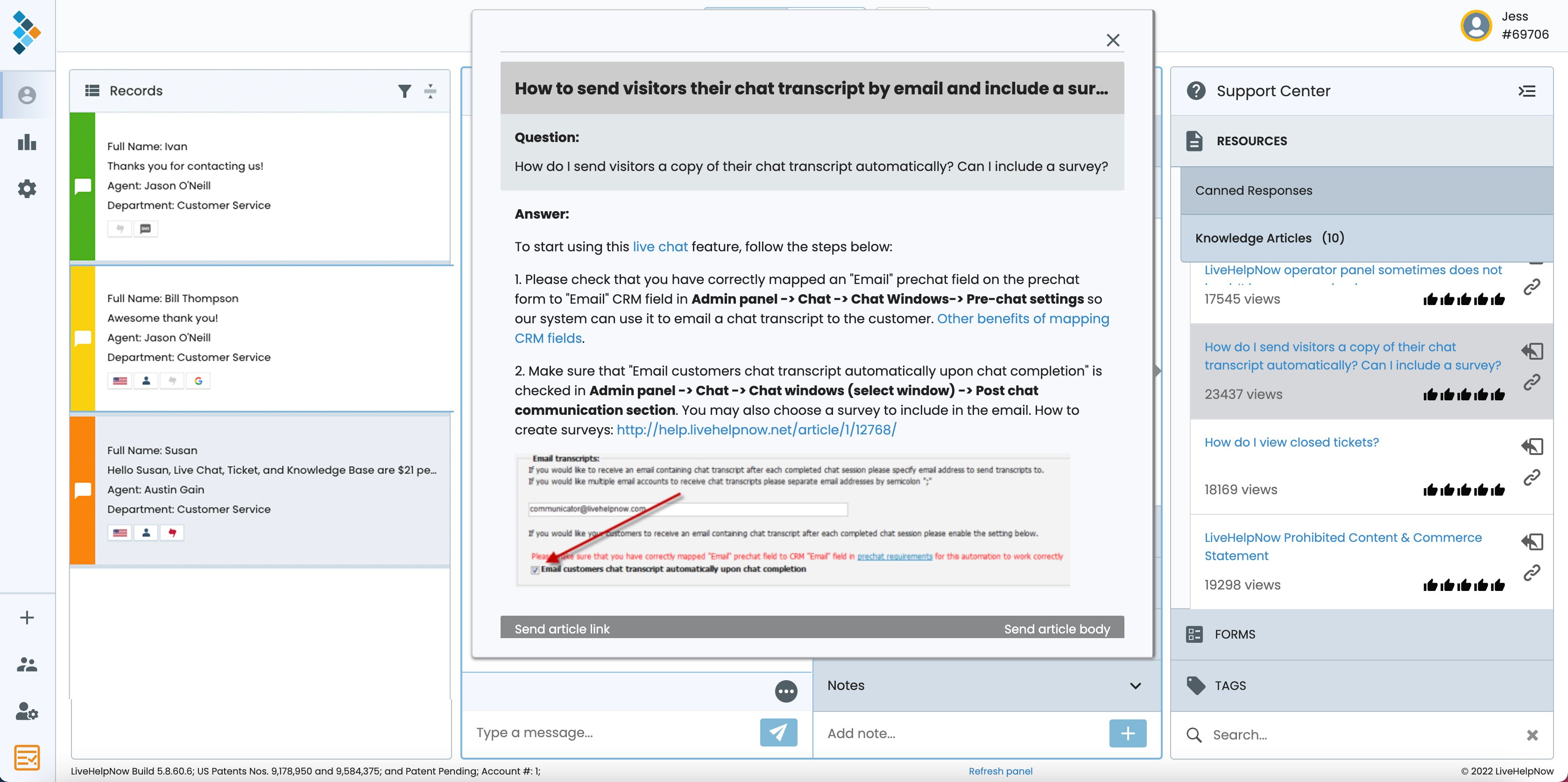The height and width of the screenshot is (782, 1568).
Task: Click the Support Center help icon
Action: [x=1195, y=91]
